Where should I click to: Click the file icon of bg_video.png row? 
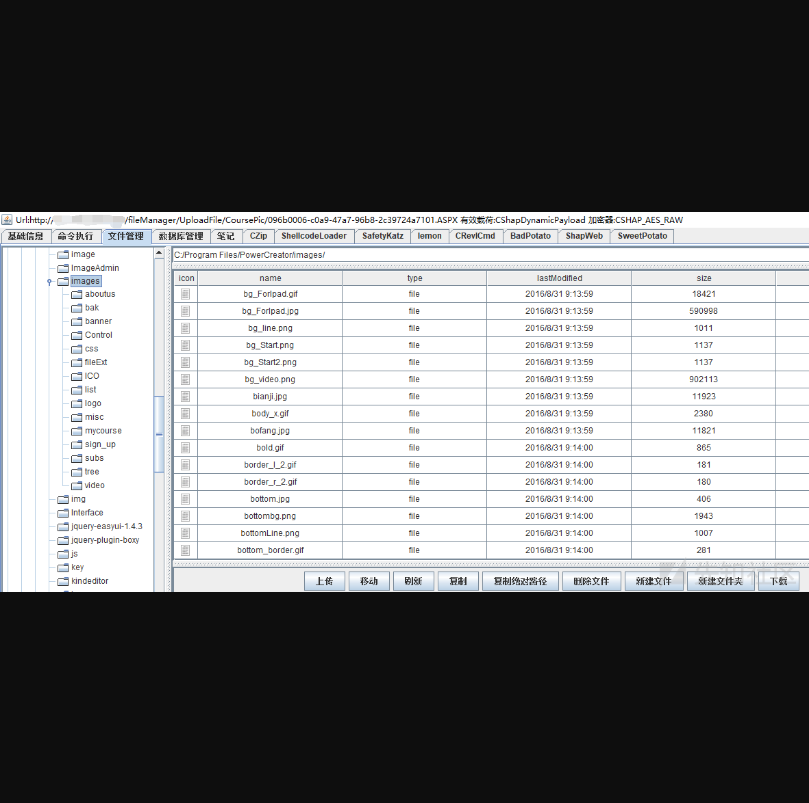pyautogui.click(x=185, y=379)
